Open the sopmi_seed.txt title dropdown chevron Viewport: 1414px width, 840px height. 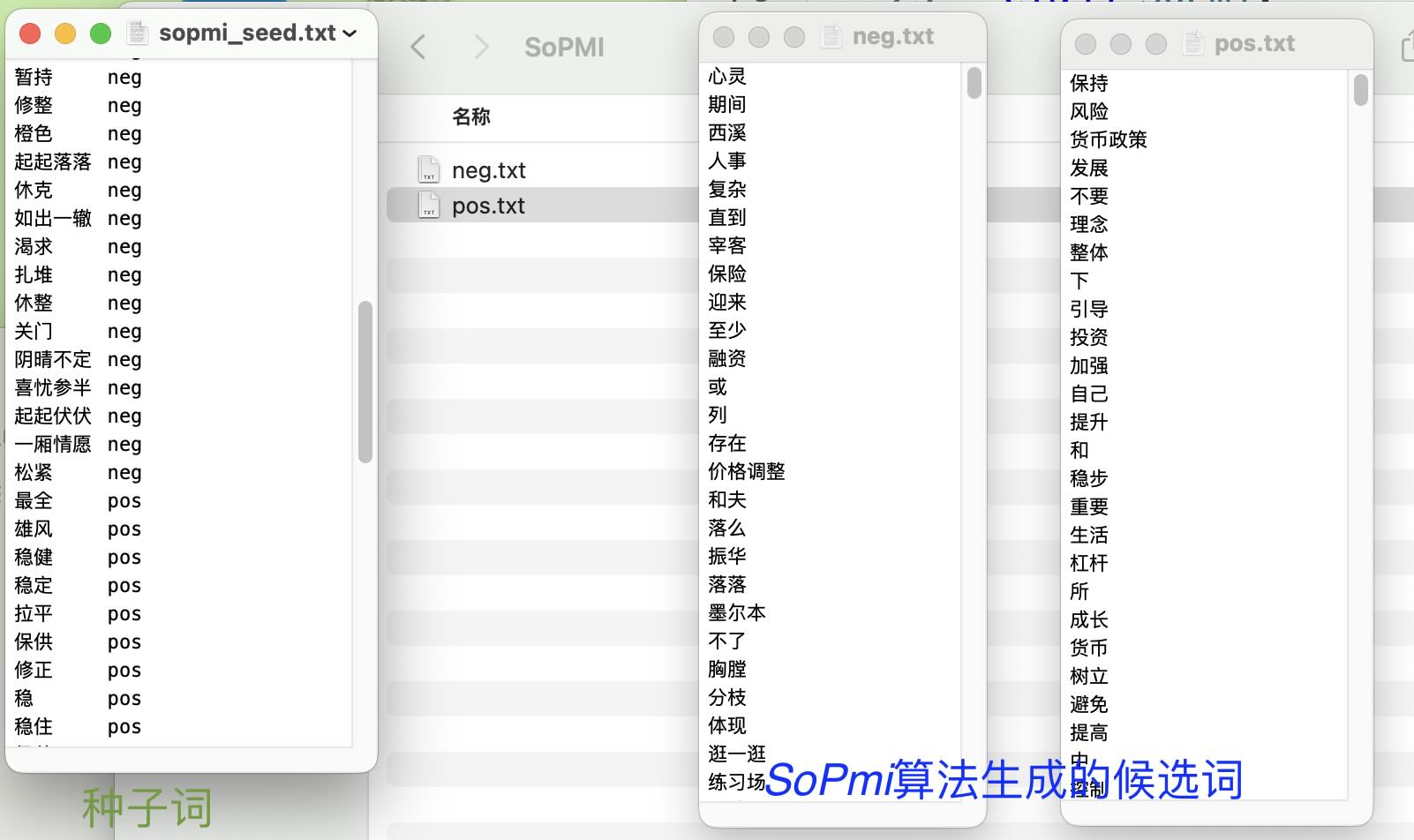coord(350,34)
